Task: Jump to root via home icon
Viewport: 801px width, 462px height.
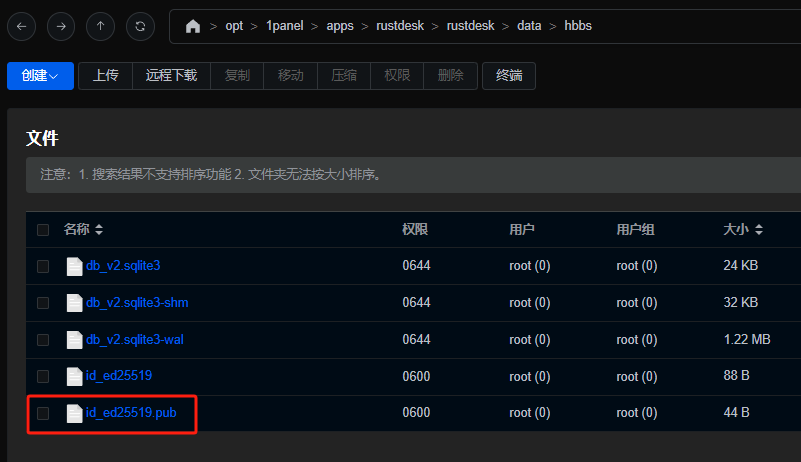Action: [193, 26]
